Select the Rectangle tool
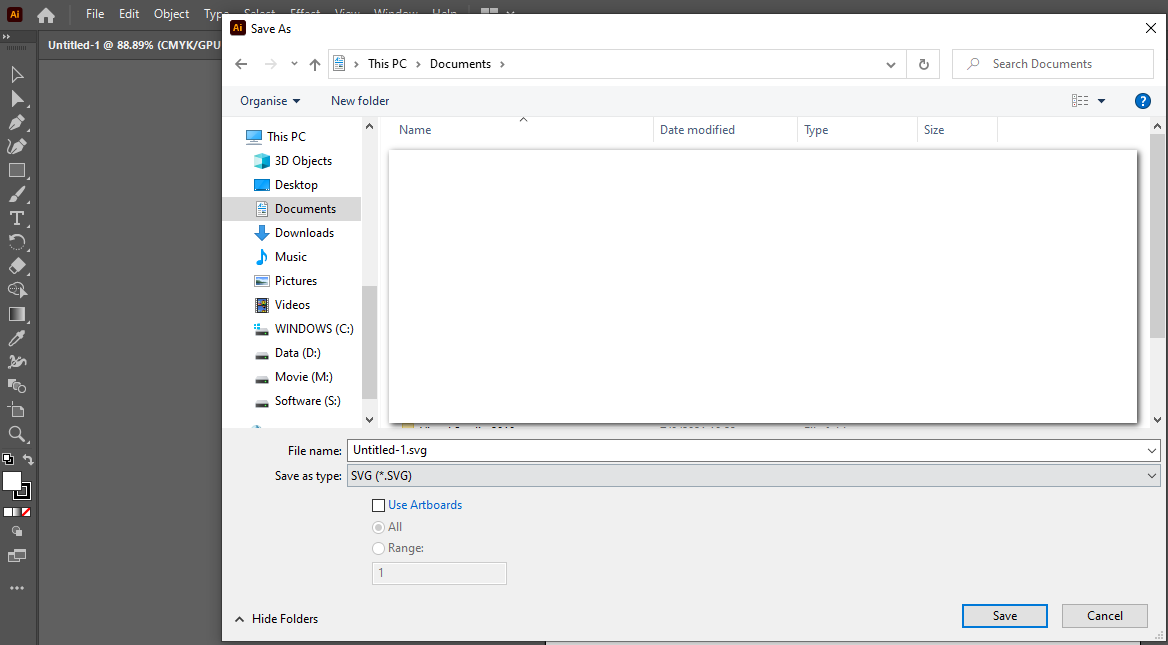Image resolution: width=1168 pixels, height=645 pixels. click(x=16, y=171)
